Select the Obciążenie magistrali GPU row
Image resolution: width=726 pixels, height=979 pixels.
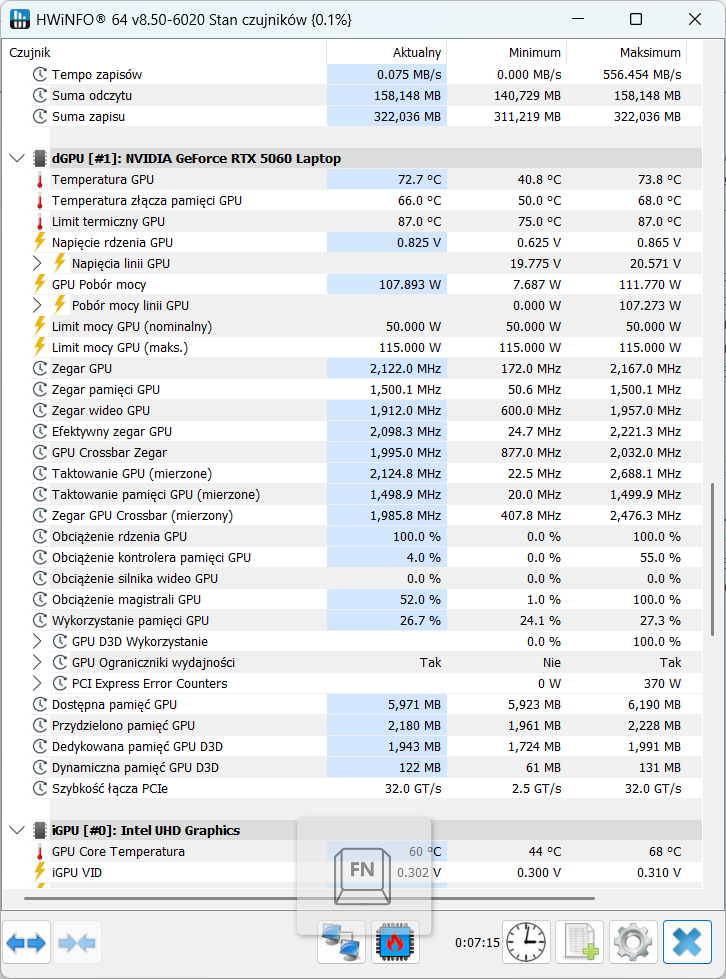tap(366, 599)
